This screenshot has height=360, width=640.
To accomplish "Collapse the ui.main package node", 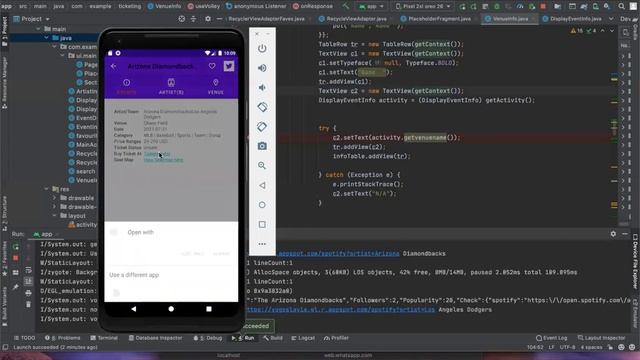I will 62,56.
